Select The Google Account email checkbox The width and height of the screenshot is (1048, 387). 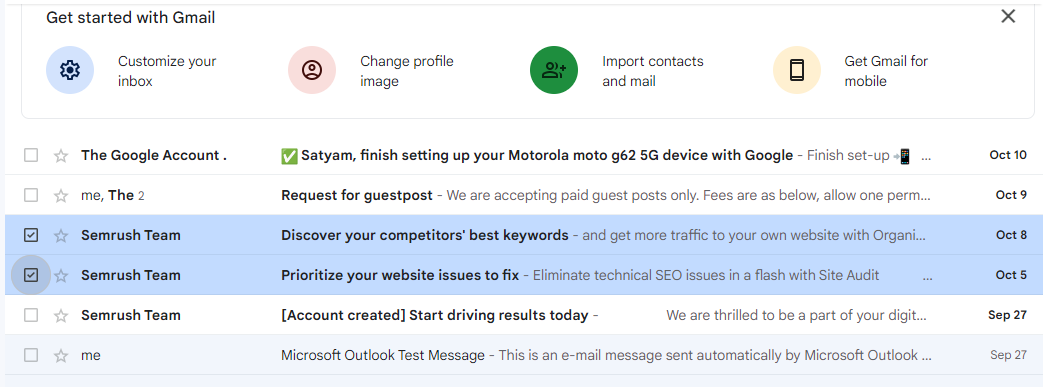click(31, 155)
